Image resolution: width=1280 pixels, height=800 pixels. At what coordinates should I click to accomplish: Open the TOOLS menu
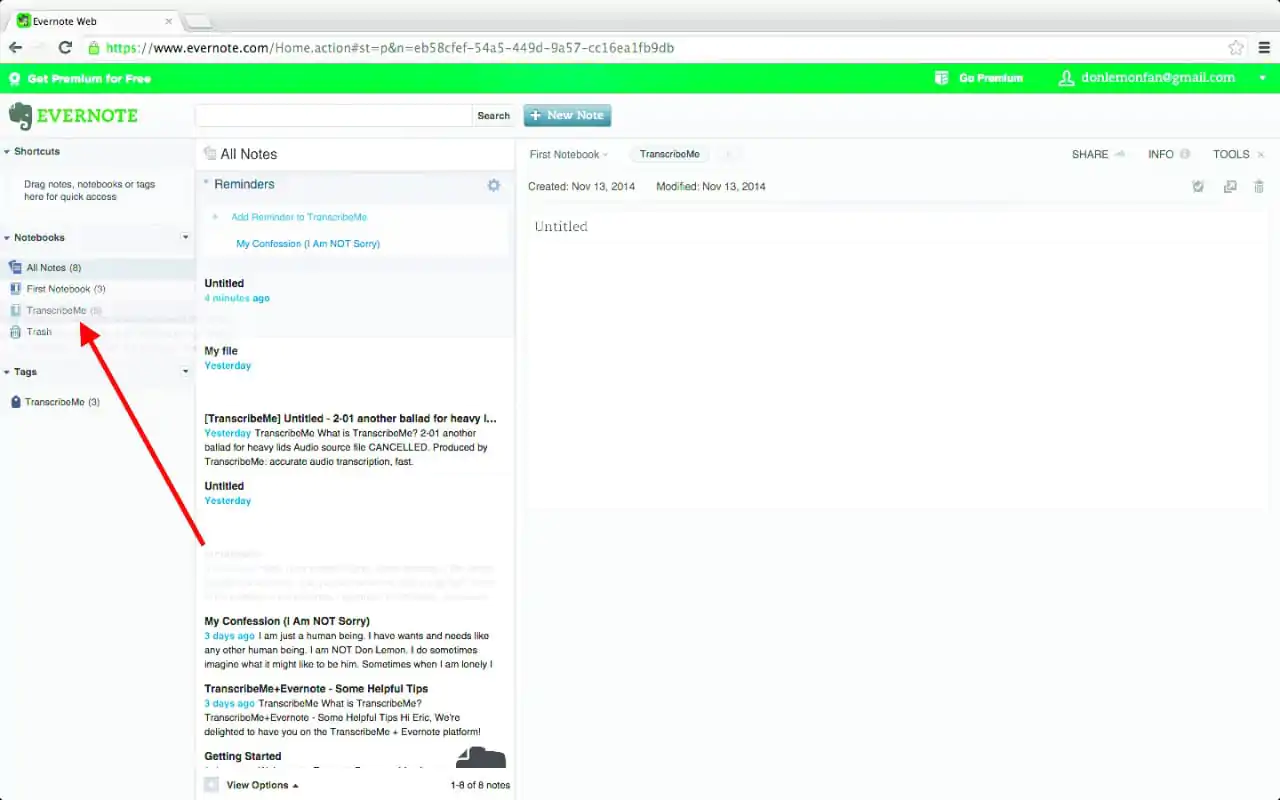1239,154
